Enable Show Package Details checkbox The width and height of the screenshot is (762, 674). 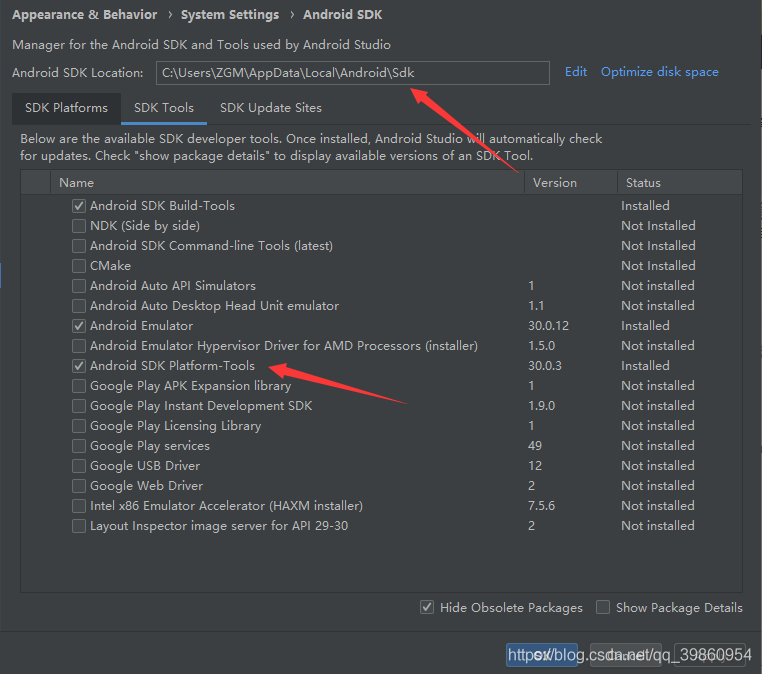point(603,607)
